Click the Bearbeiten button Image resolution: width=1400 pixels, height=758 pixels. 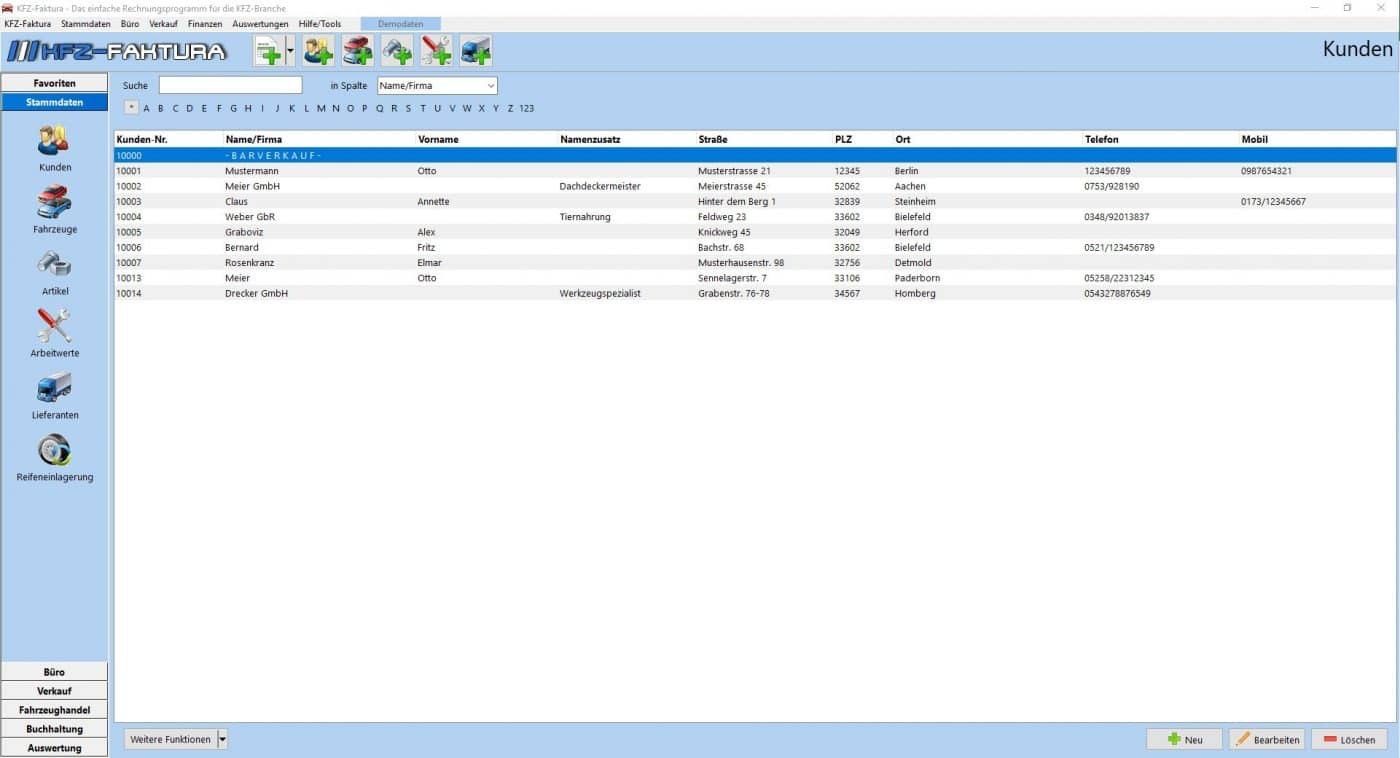[1267, 739]
